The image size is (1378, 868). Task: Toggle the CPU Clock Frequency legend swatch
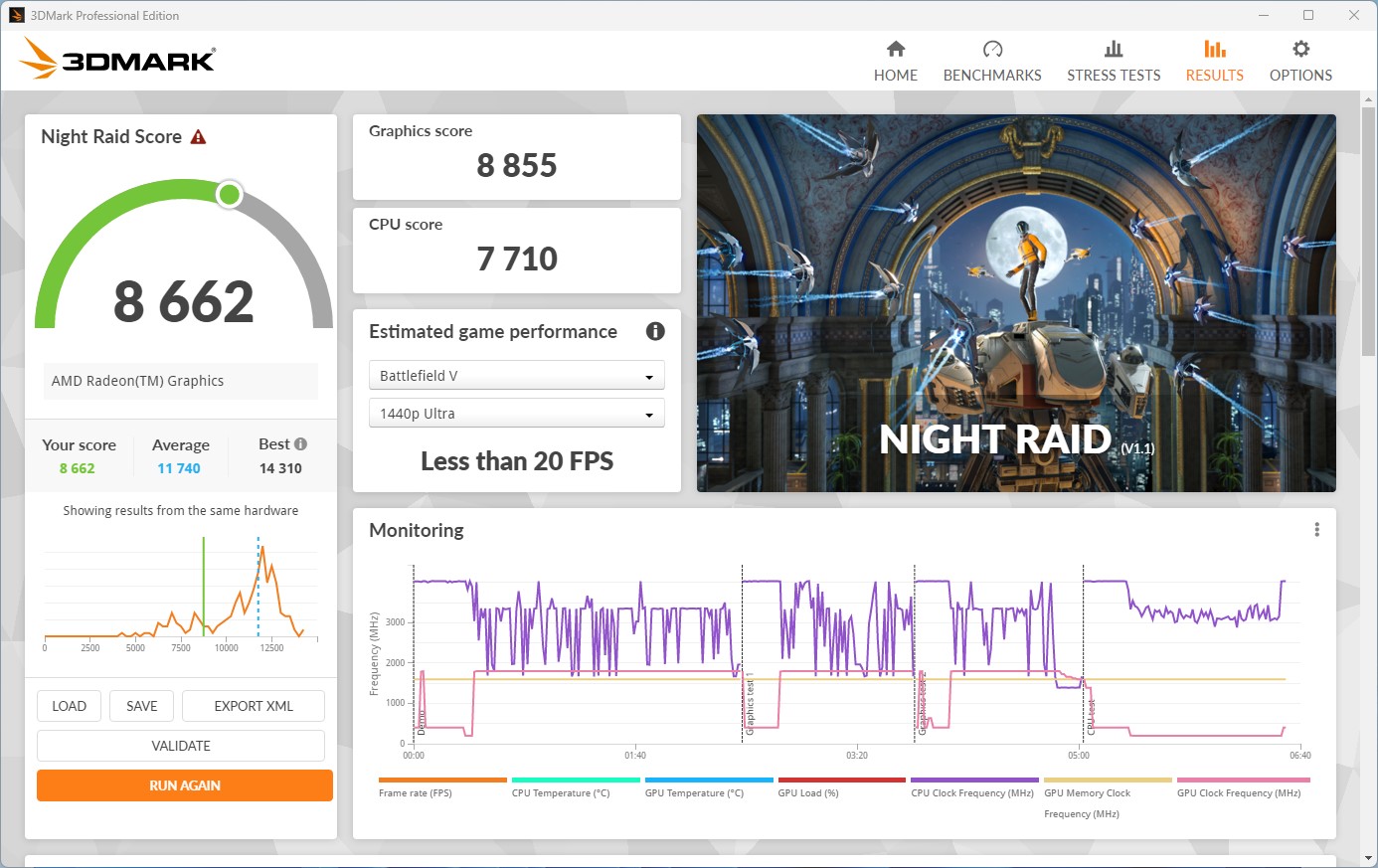point(974,781)
